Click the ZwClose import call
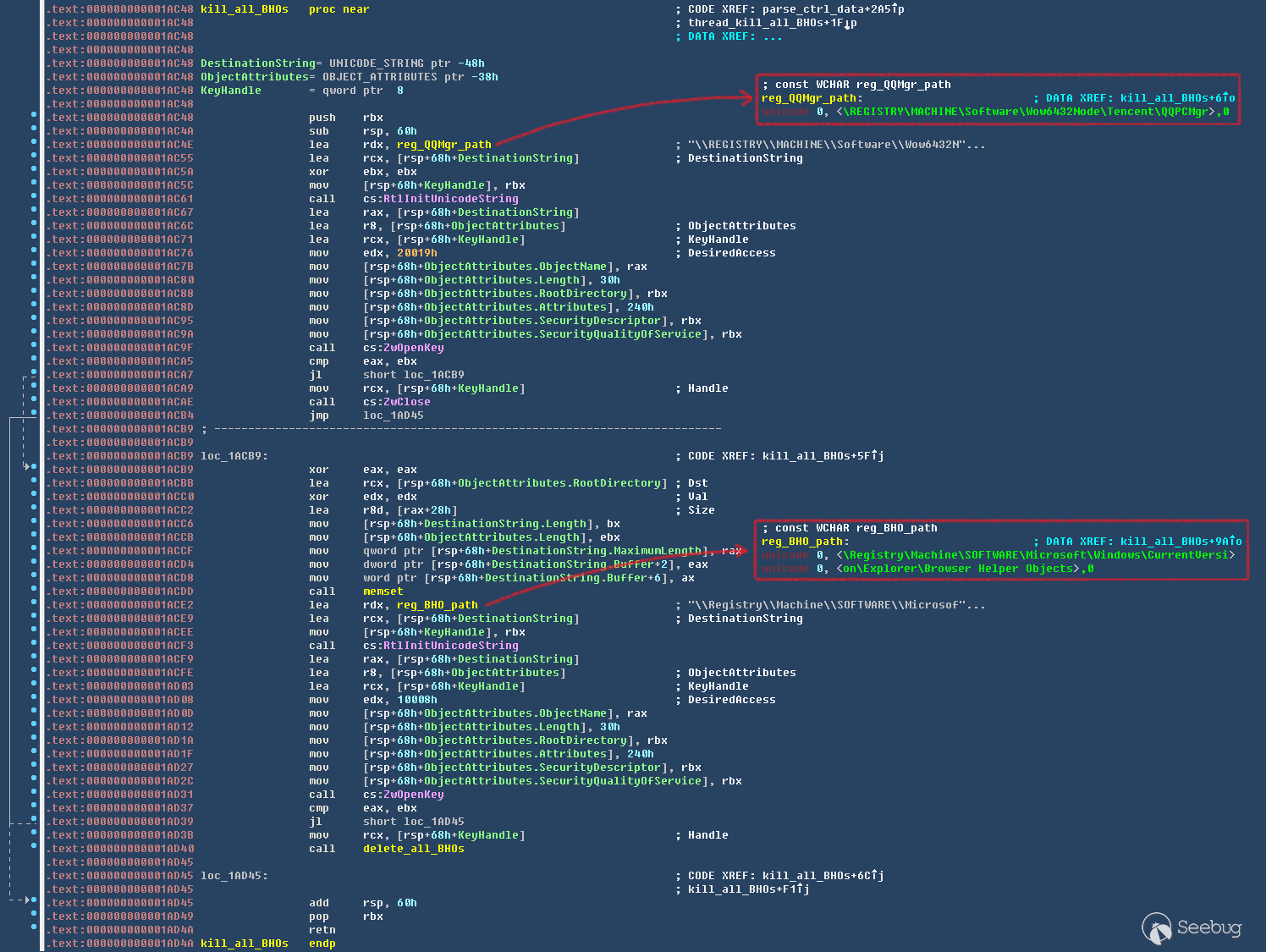This screenshot has height=952, width=1266. tap(406, 402)
